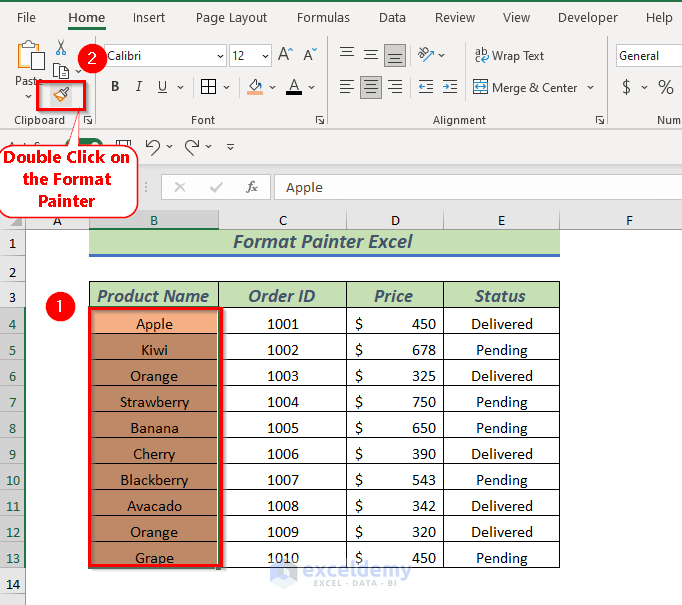Click the Increase Indent icon
This screenshot has height=605, width=682.
[x=450, y=87]
